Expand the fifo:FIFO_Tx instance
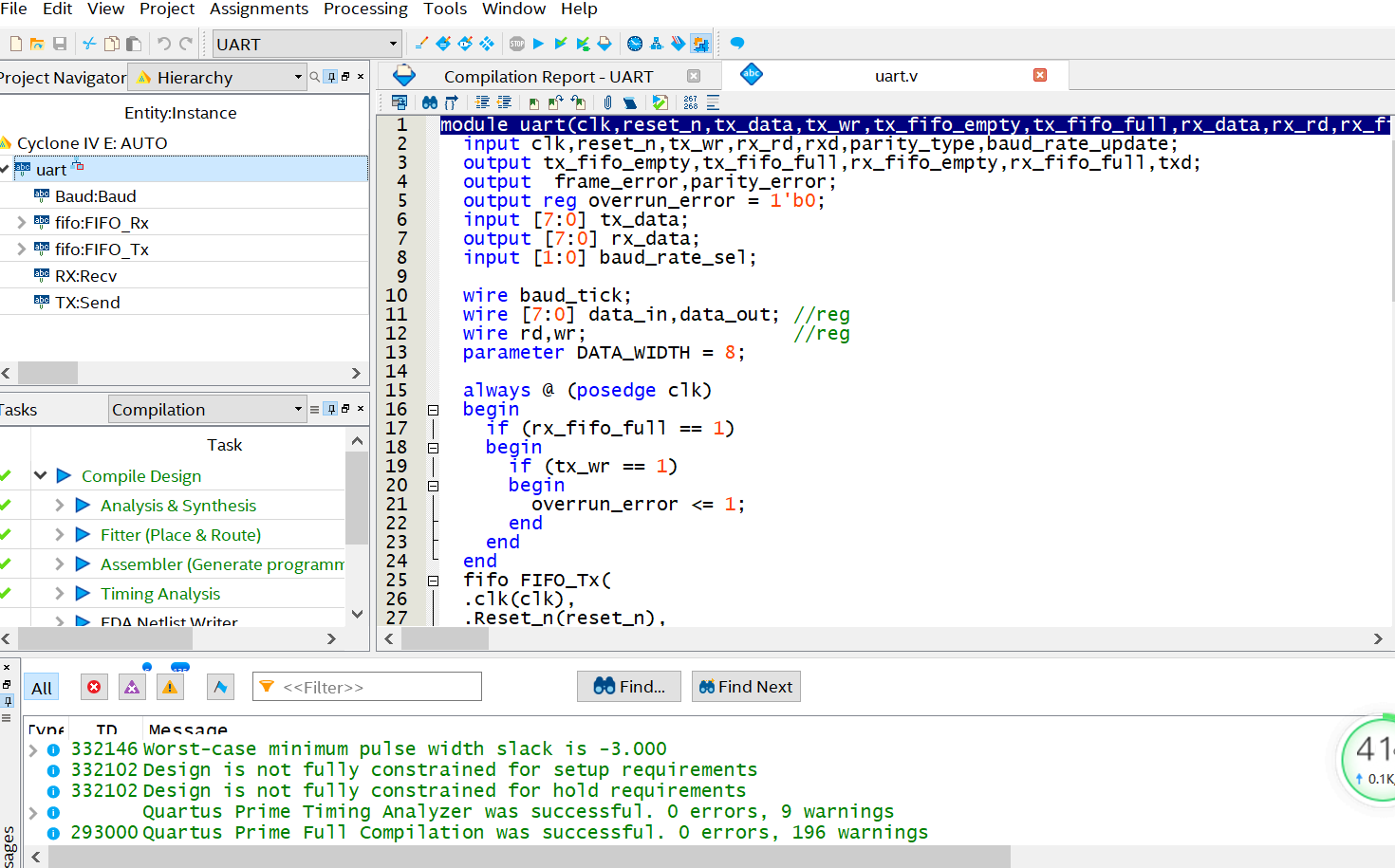This screenshot has width=1395, height=868. pos(21,249)
